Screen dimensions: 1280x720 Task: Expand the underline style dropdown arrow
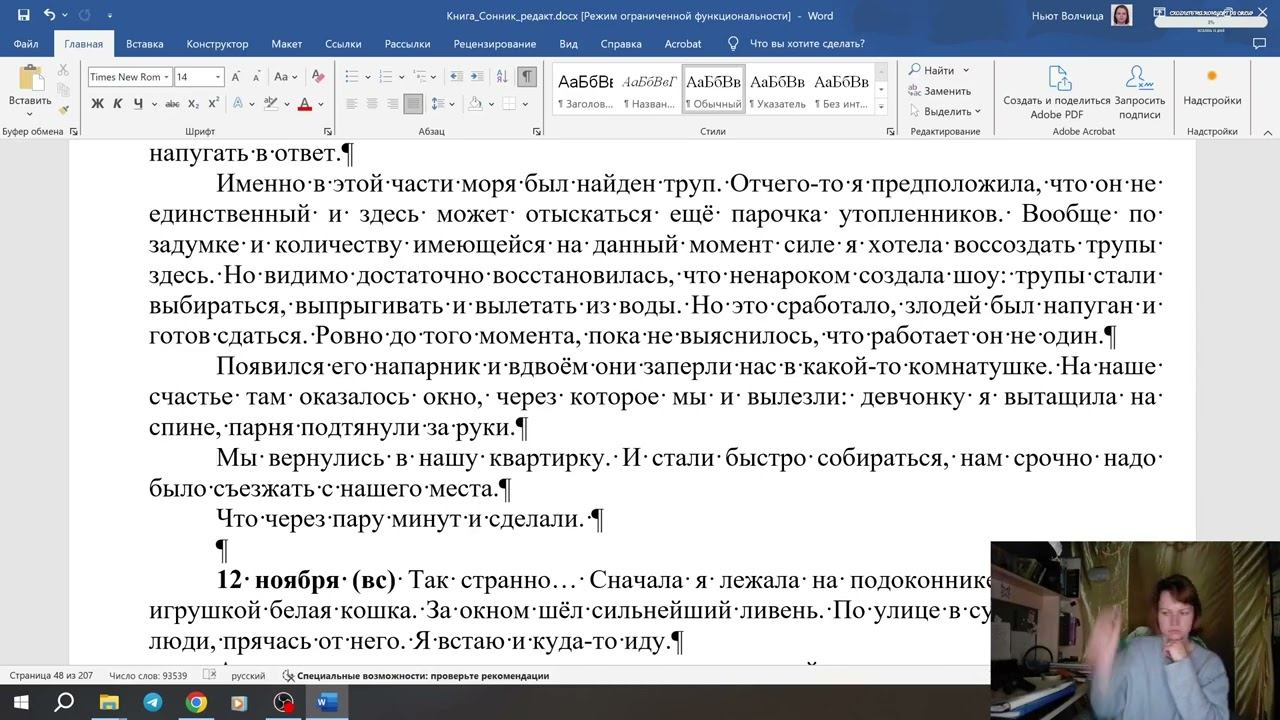[153, 104]
